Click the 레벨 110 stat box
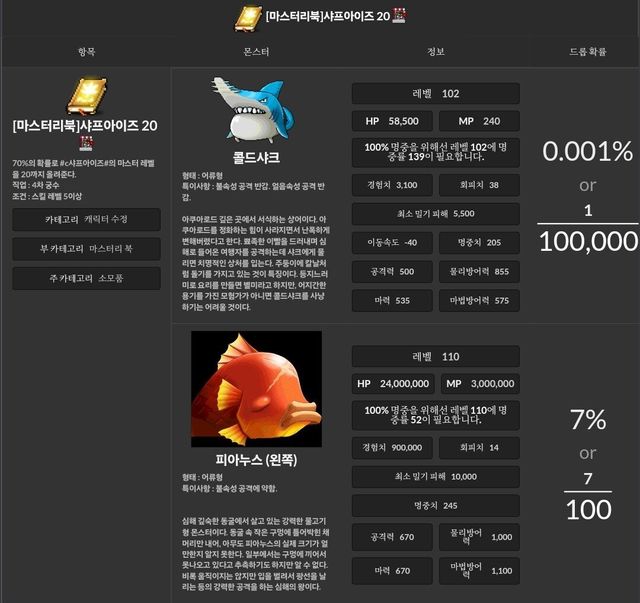640x603 pixels. coord(436,356)
